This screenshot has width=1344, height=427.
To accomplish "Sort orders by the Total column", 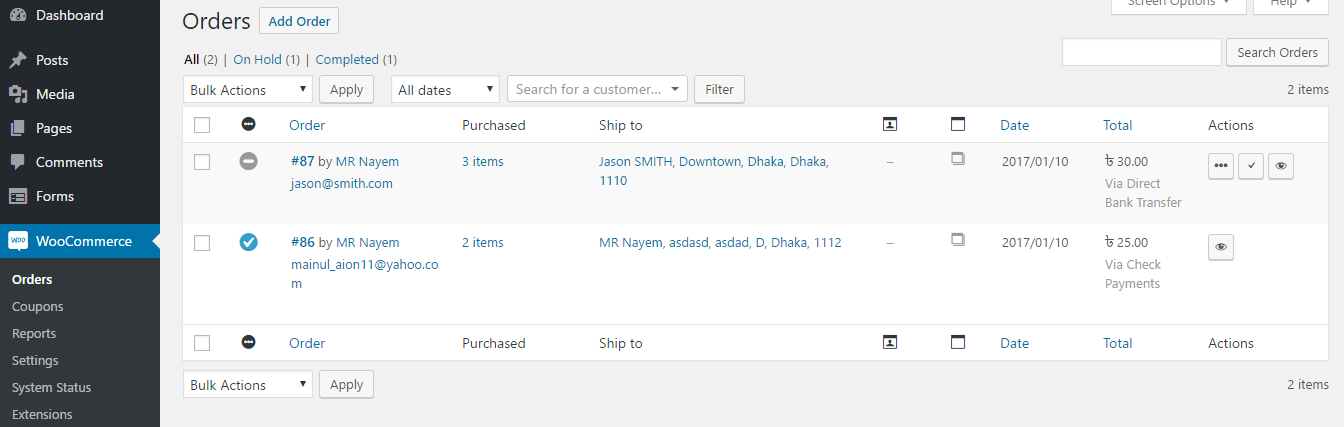I will 1117,125.
